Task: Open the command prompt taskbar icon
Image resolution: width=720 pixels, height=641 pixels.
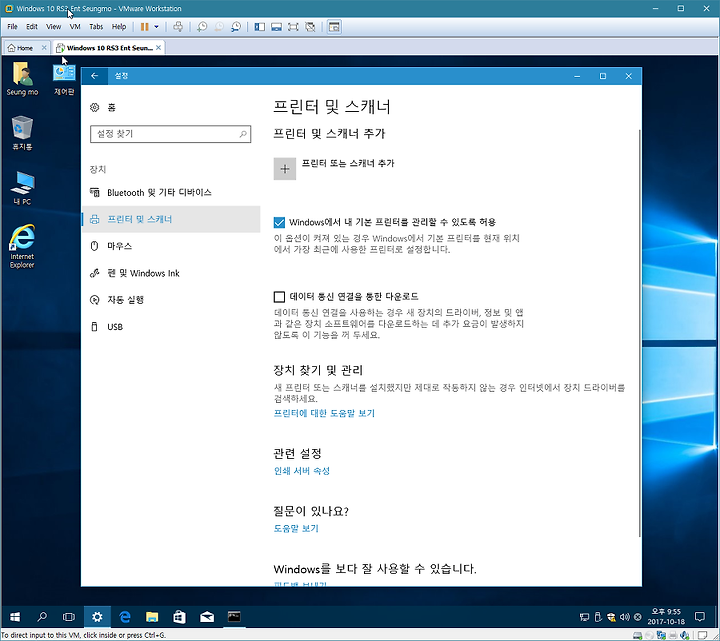Action: 234,617
